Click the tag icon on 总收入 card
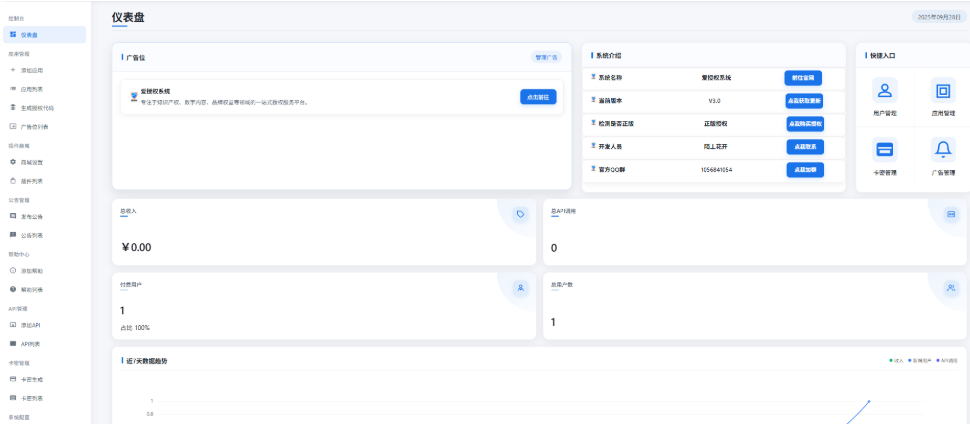This screenshot has width=970, height=424. point(520,214)
